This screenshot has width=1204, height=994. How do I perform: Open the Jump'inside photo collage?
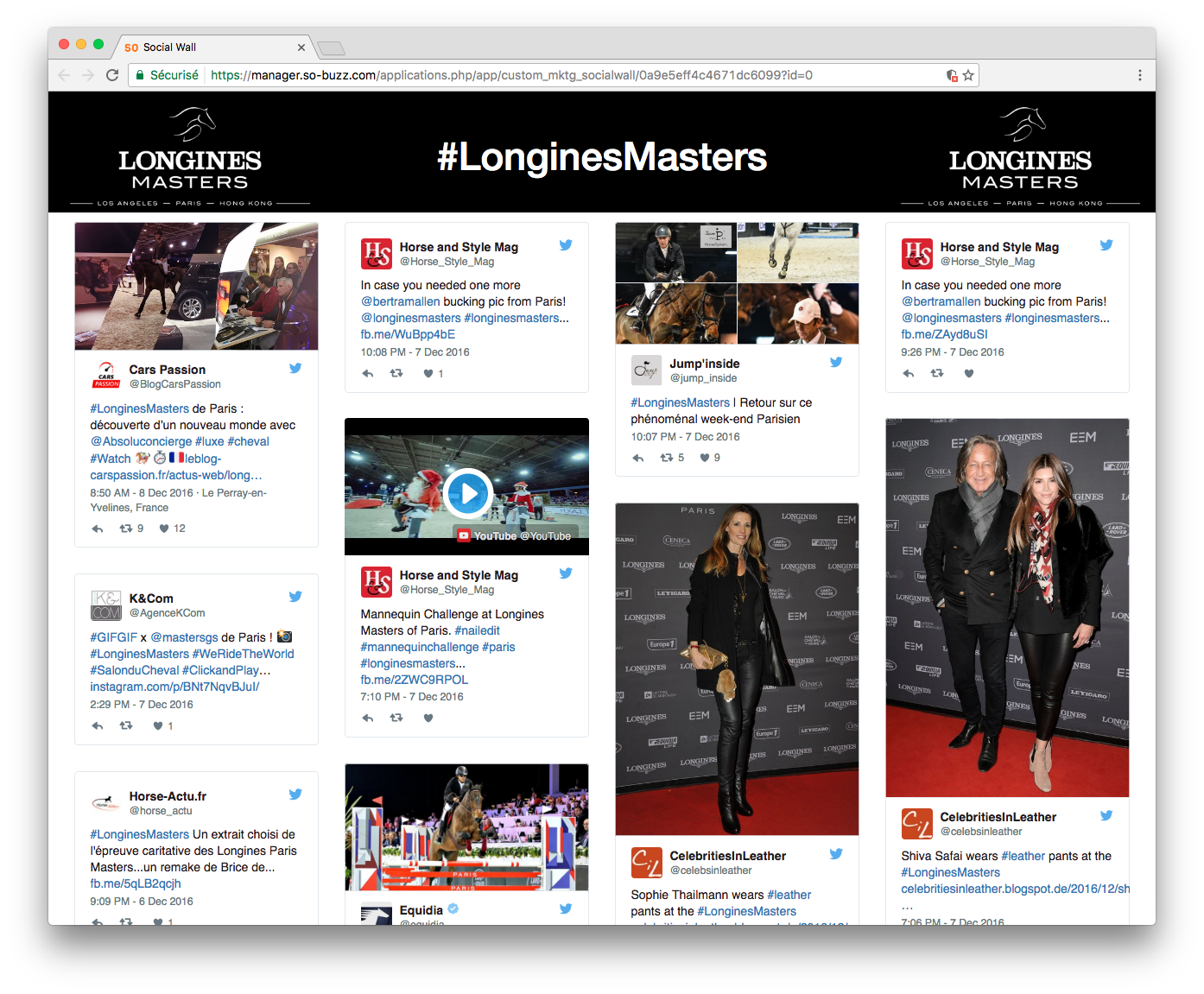[x=737, y=283]
